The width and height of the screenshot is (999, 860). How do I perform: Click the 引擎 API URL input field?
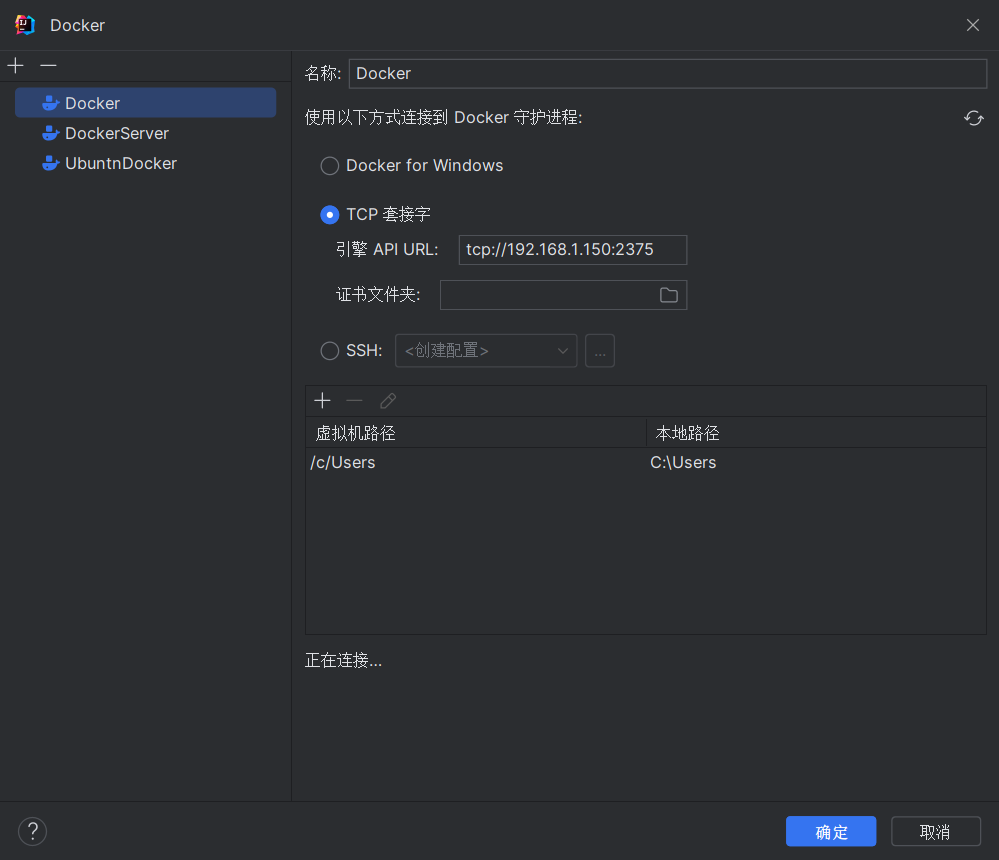coord(572,250)
